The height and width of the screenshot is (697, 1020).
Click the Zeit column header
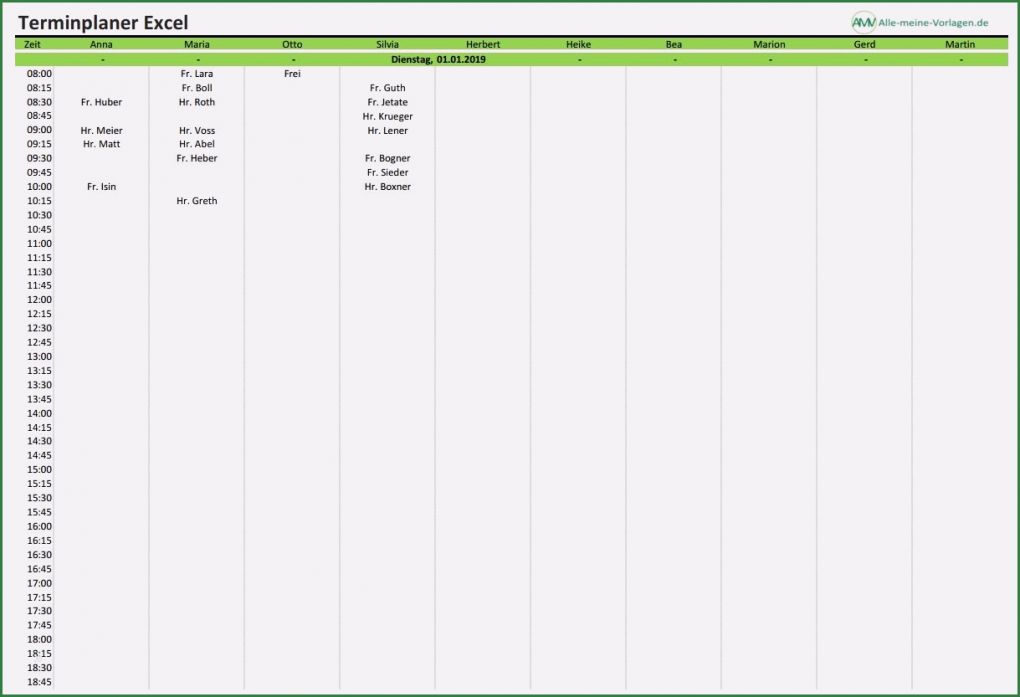click(x=33, y=44)
